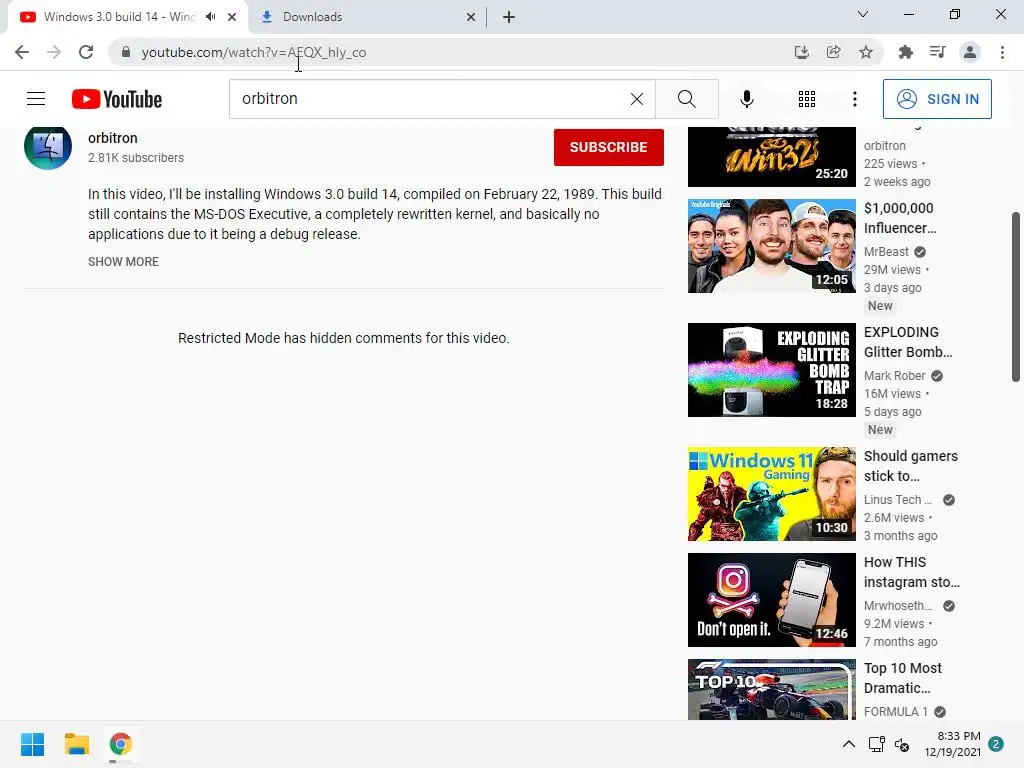Open the orbitron channel name link
This screenshot has width=1024, height=768.
tap(112, 138)
